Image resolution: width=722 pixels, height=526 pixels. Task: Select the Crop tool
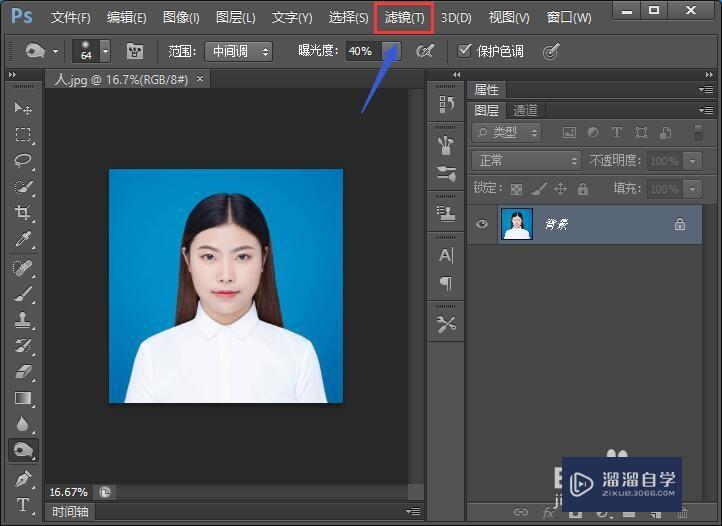point(23,212)
